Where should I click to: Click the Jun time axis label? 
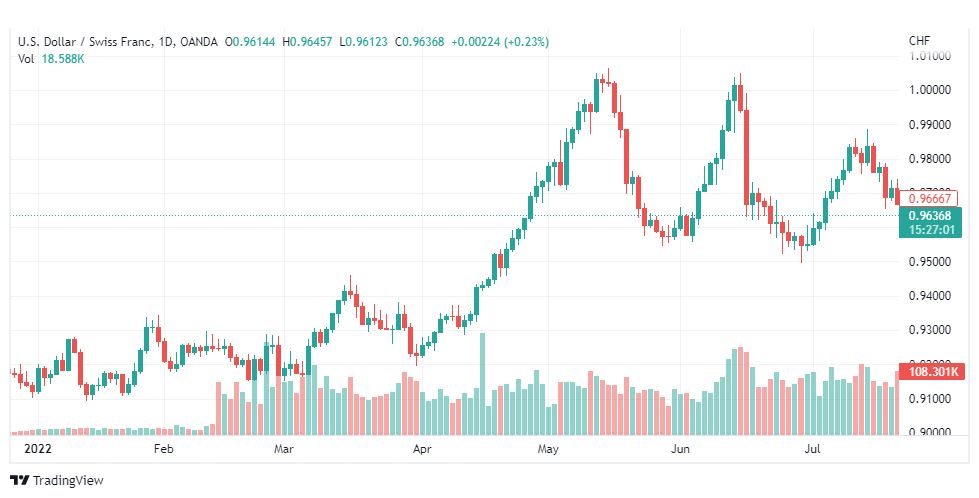coord(679,449)
